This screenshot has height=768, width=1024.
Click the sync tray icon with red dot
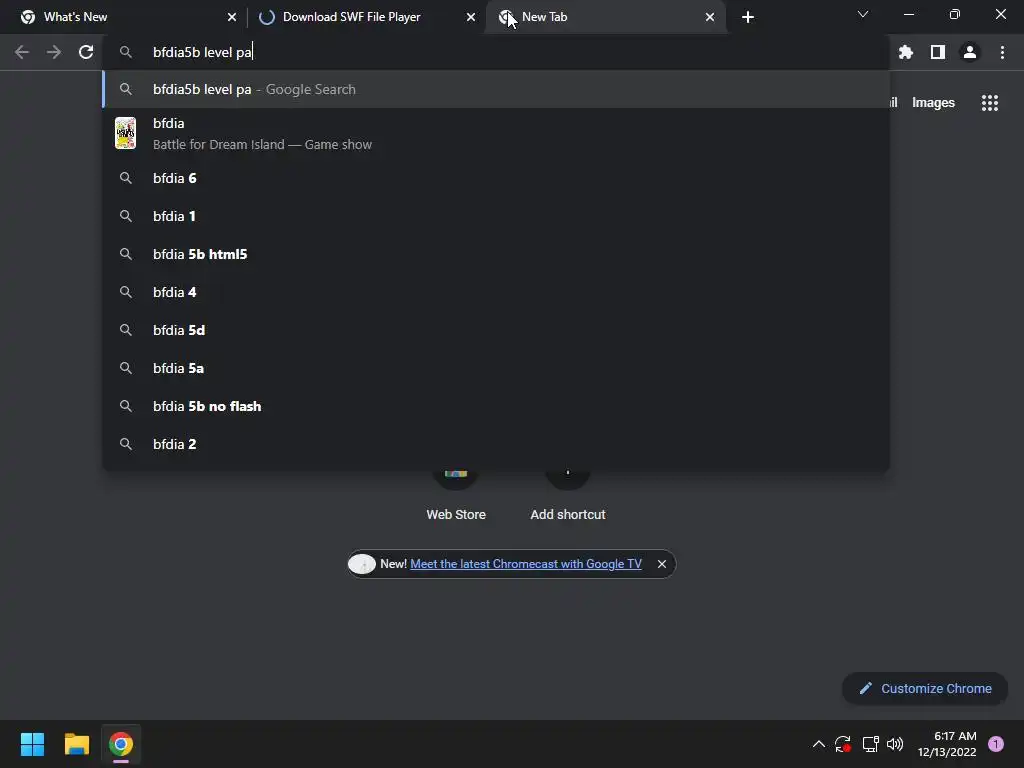[x=842, y=744]
